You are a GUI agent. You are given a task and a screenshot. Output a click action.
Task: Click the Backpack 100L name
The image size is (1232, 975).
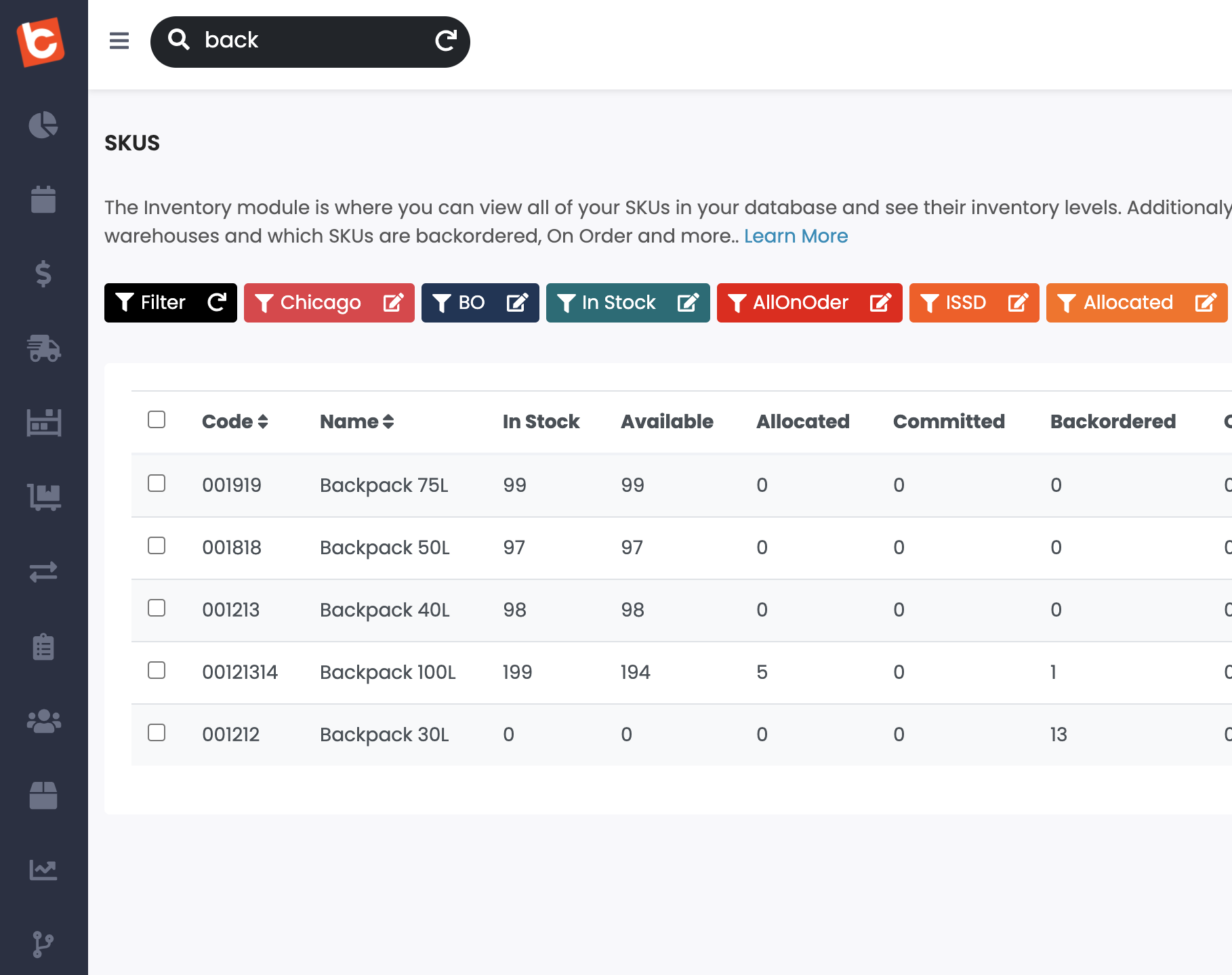tap(388, 672)
